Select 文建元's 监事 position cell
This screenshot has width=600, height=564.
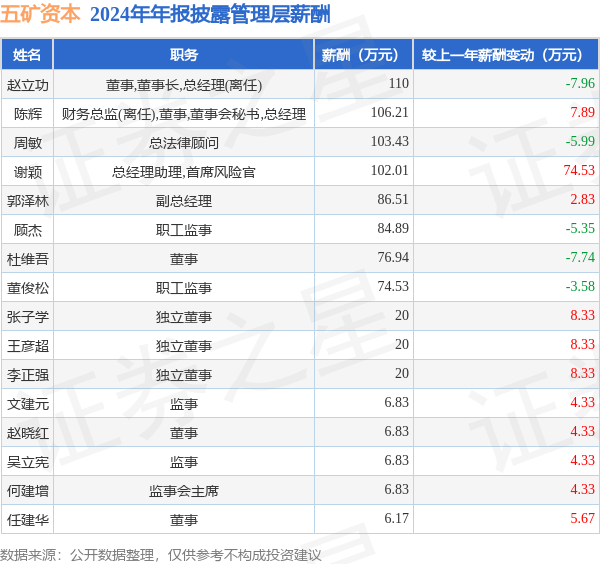pyautogui.click(x=184, y=404)
